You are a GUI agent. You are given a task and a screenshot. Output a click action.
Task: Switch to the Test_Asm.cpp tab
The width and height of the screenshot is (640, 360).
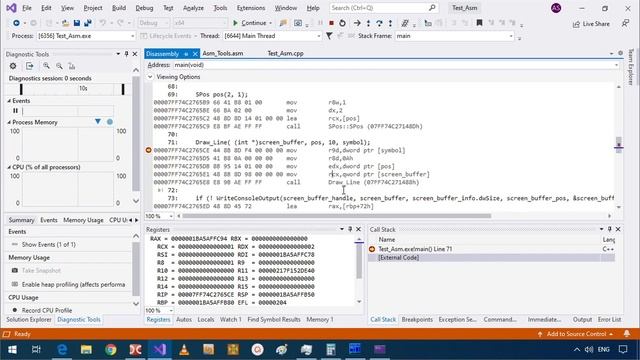285,53
